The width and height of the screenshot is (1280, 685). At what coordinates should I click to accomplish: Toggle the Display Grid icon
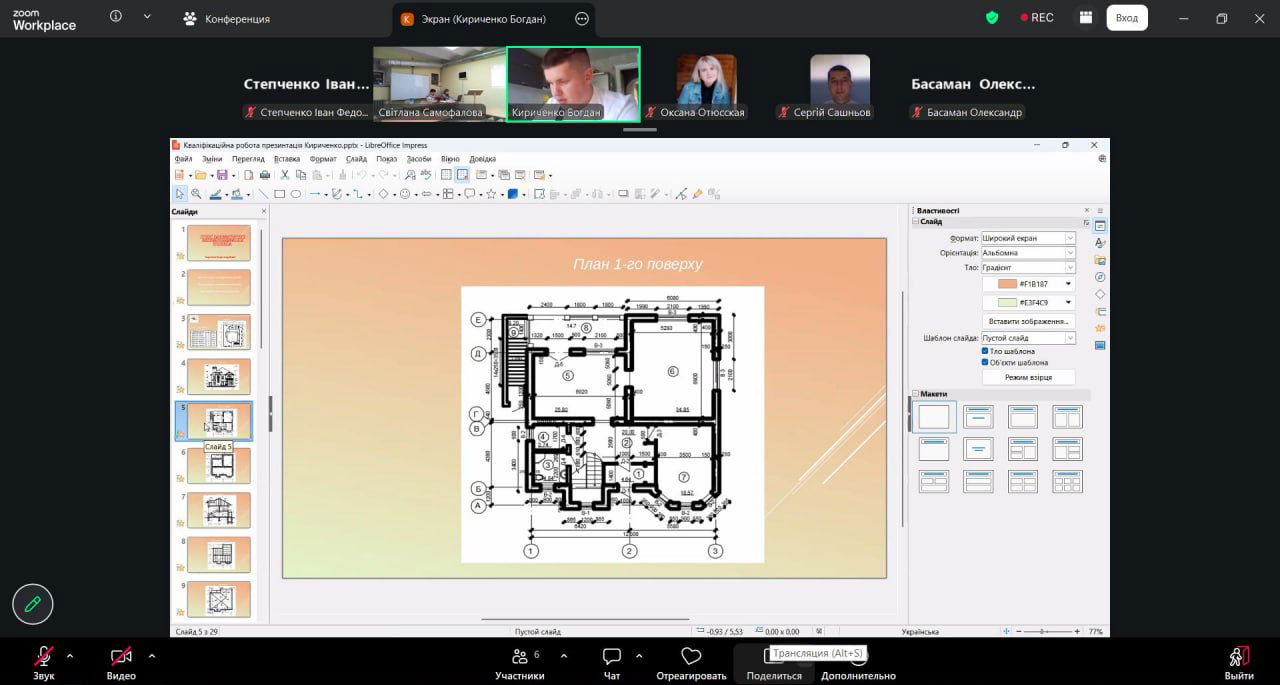click(x=446, y=175)
